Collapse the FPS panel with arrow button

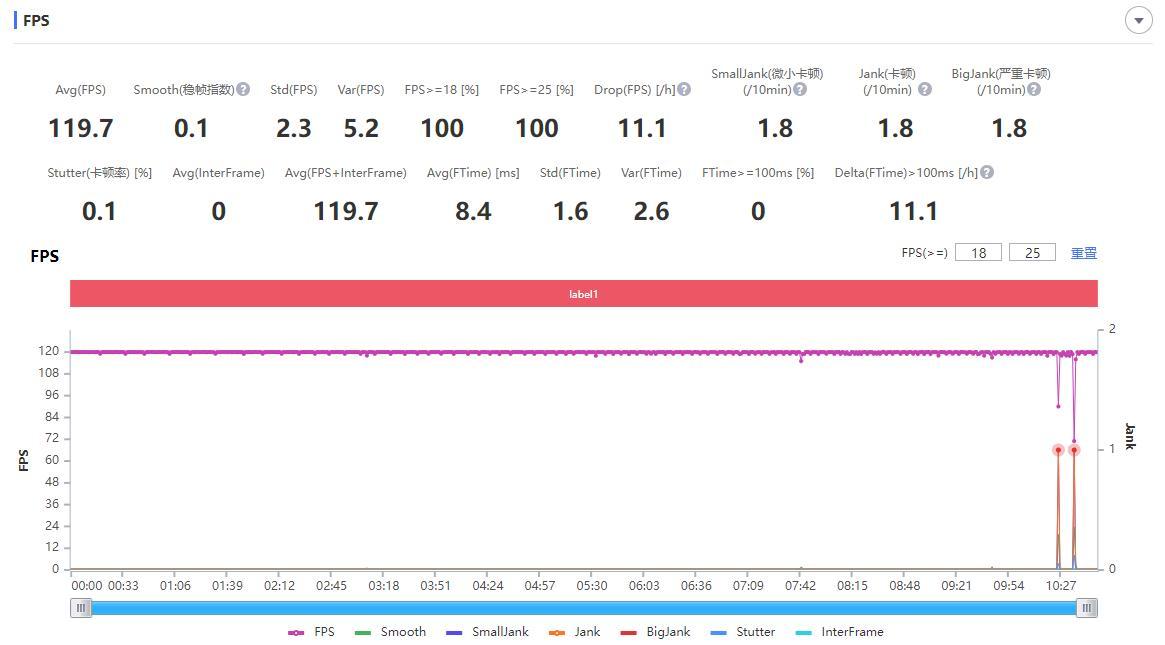pyautogui.click(x=1138, y=21)
